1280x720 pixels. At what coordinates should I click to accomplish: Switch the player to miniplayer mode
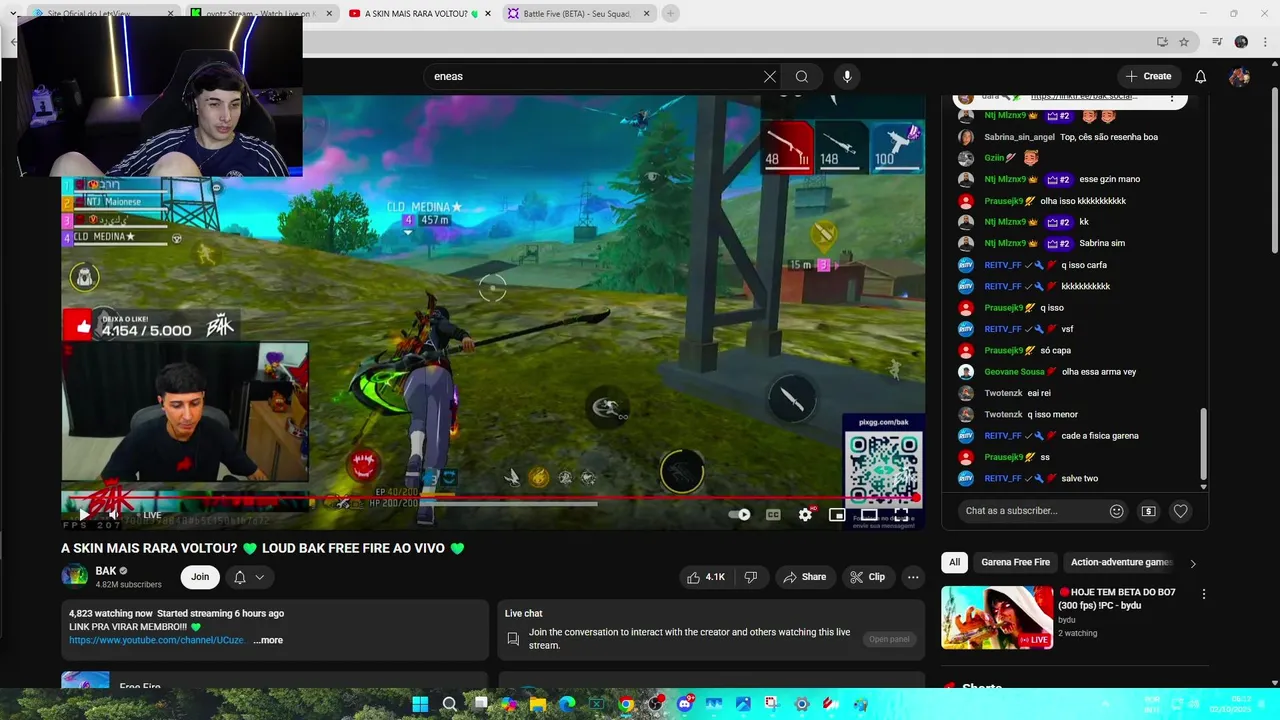837,515
